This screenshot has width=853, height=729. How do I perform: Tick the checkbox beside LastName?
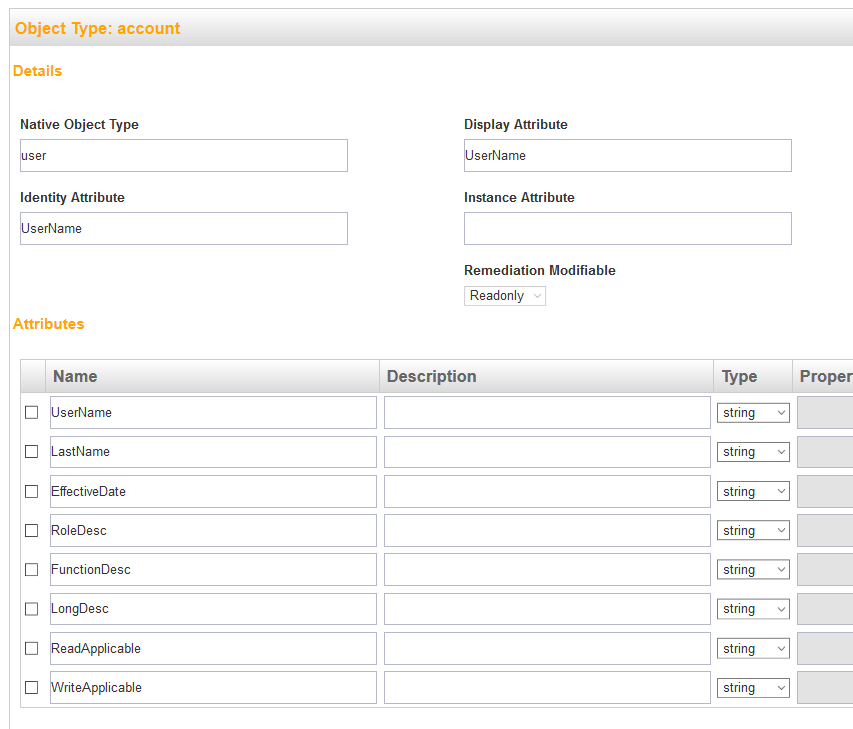[x=32, y=452]
